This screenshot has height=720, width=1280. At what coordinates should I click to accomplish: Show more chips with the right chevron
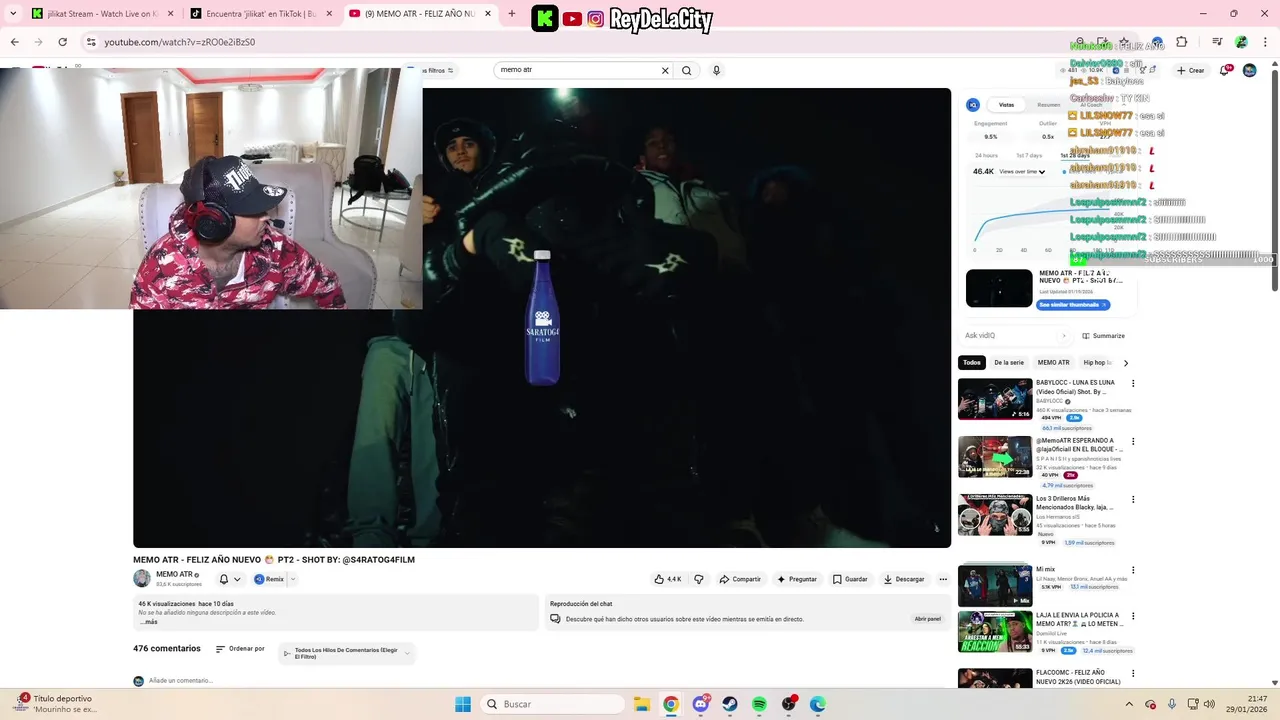point(1126,363)
